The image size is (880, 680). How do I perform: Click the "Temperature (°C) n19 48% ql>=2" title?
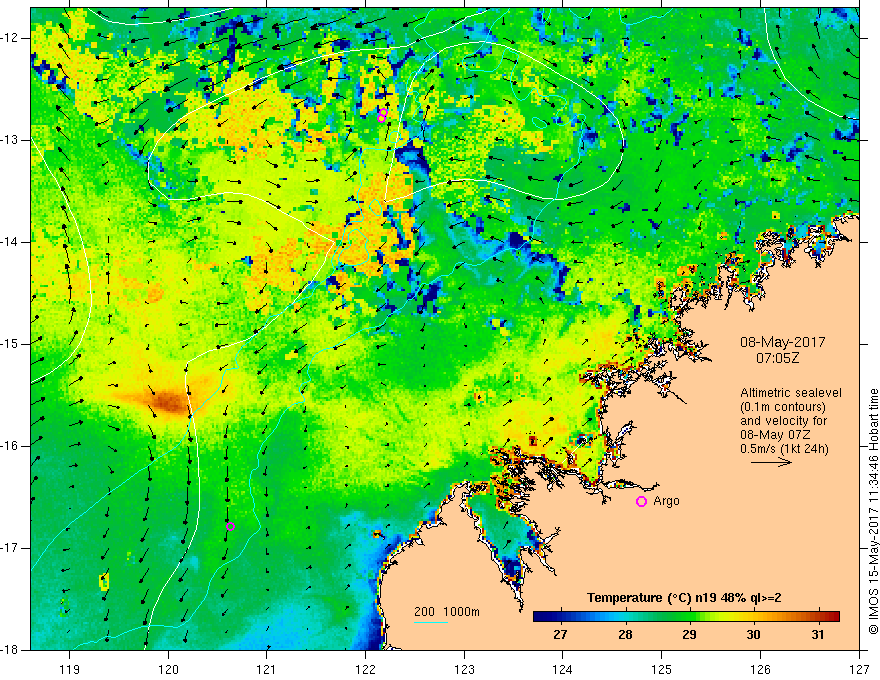pyautogui.click(x=684, y=598)
